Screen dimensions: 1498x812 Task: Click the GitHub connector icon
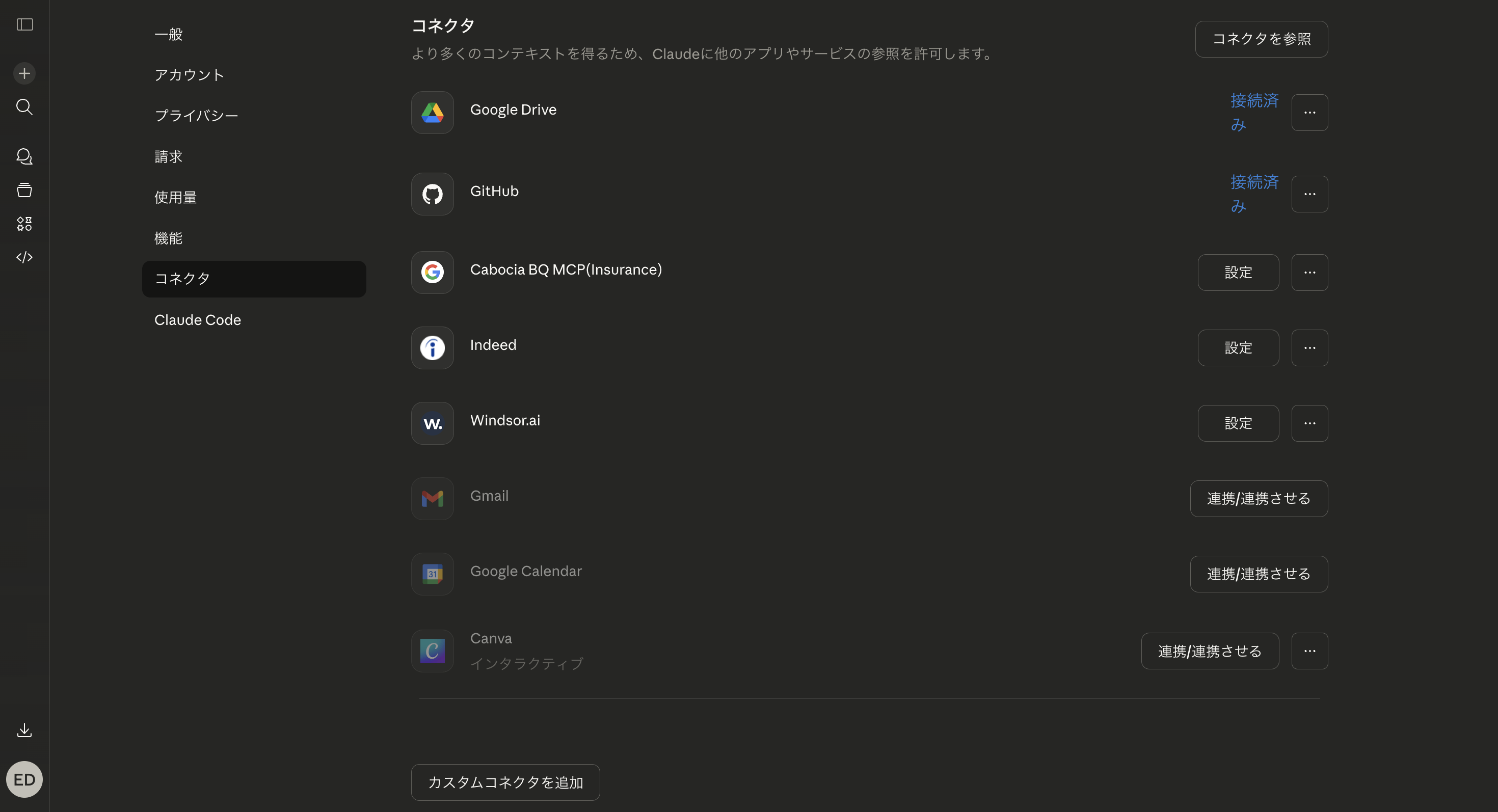tap(432, 194)
